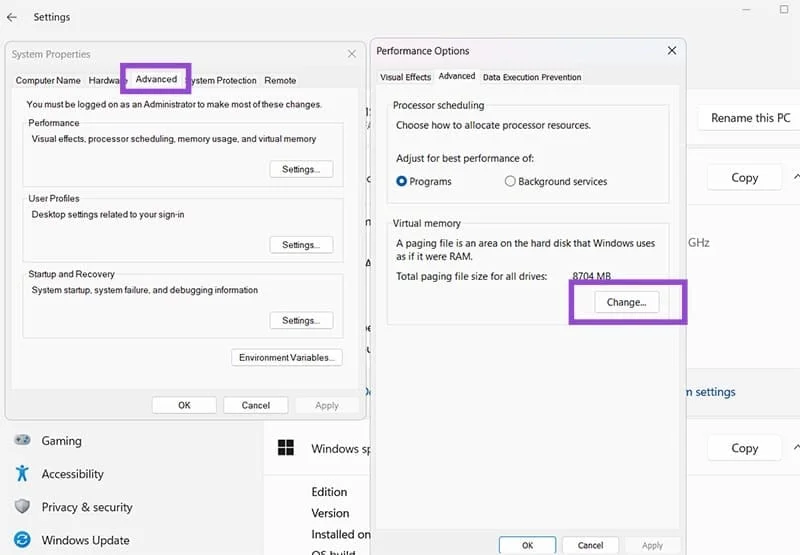
Task: Open the Data Execution Prevention tab
Action: pyautogui.click(x=531, y=77)
